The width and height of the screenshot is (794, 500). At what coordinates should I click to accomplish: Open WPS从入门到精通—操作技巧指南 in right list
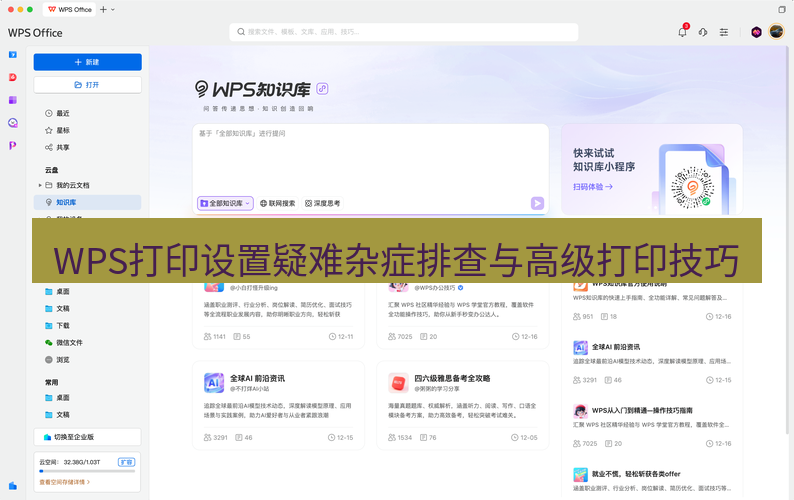[642, 410]
